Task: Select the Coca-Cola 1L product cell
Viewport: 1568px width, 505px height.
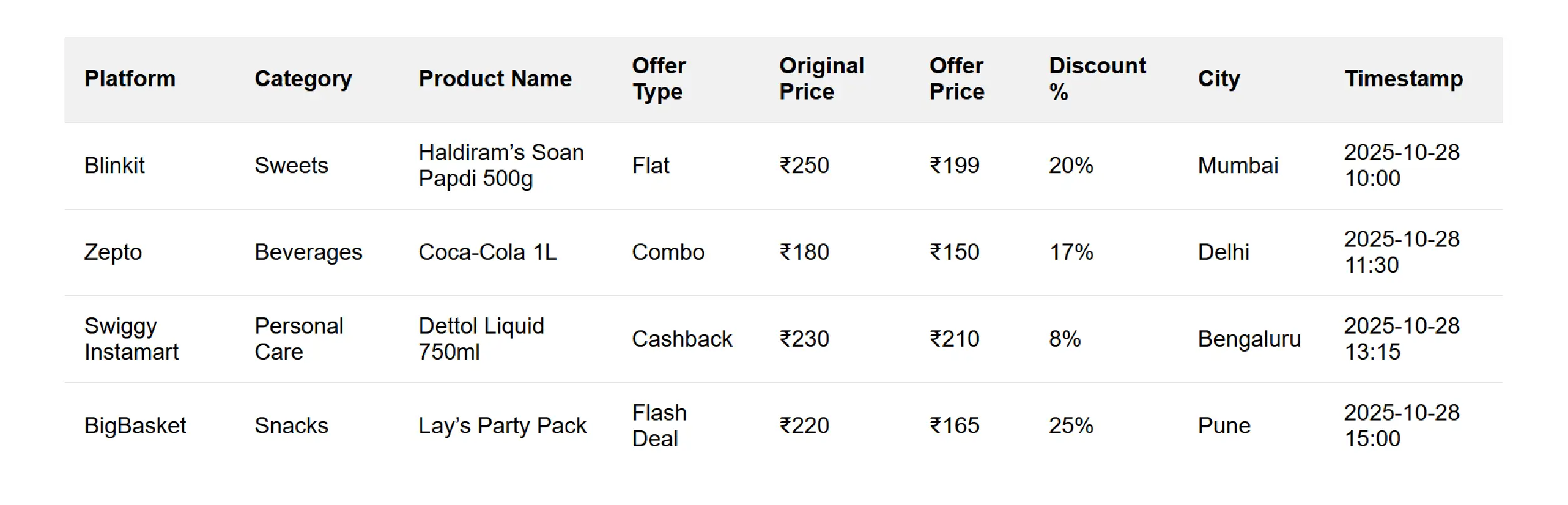Action: click(x=487, y=252)
